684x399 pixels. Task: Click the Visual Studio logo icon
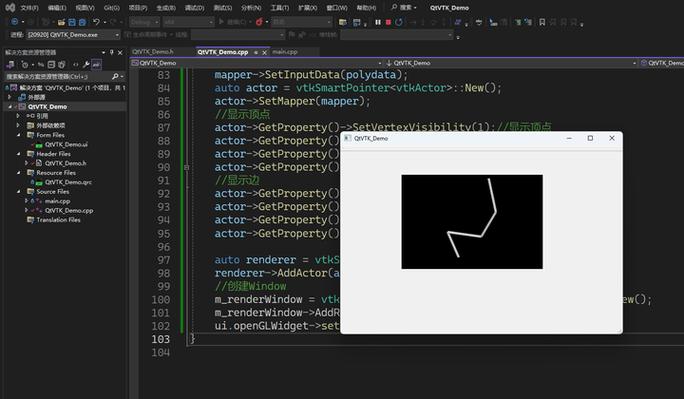point(10,7)
